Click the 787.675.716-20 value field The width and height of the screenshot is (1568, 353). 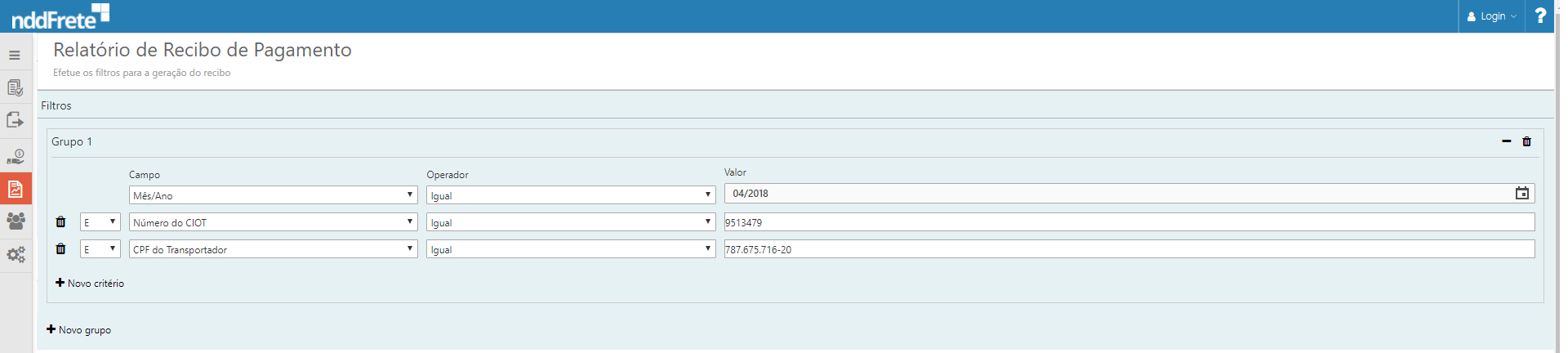click(x=1129, y=249)
